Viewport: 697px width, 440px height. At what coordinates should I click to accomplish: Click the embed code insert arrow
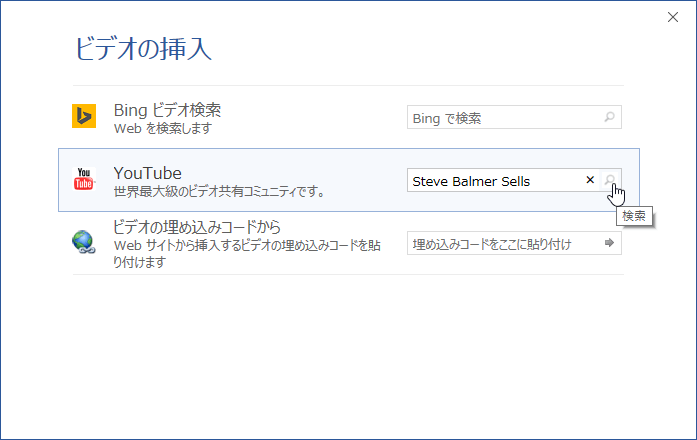pos(609,243)
